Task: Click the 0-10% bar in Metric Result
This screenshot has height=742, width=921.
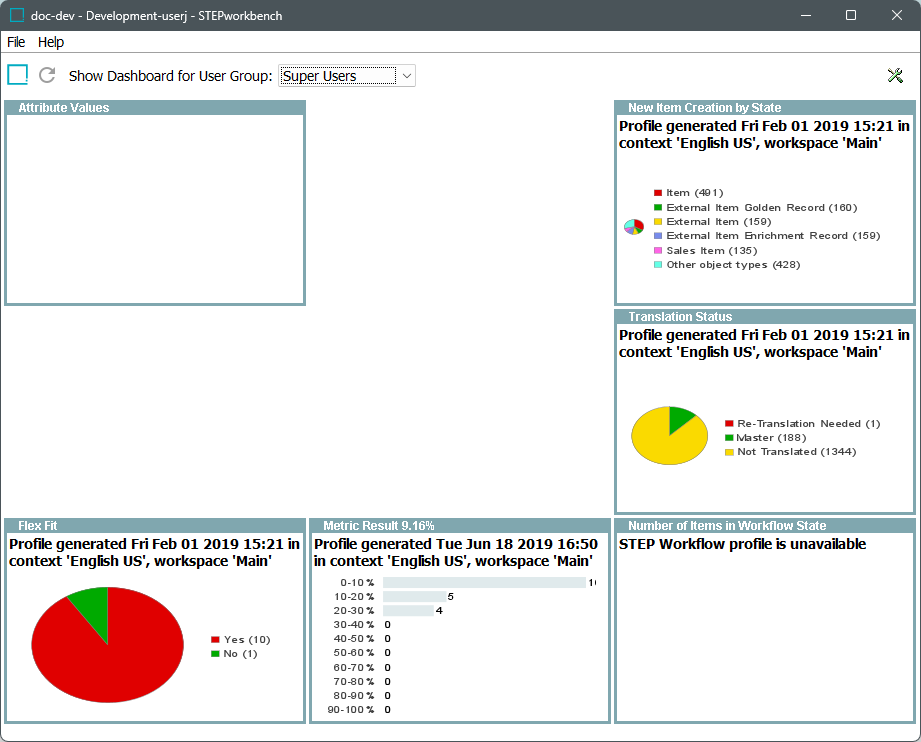Action: coord(484,582)
